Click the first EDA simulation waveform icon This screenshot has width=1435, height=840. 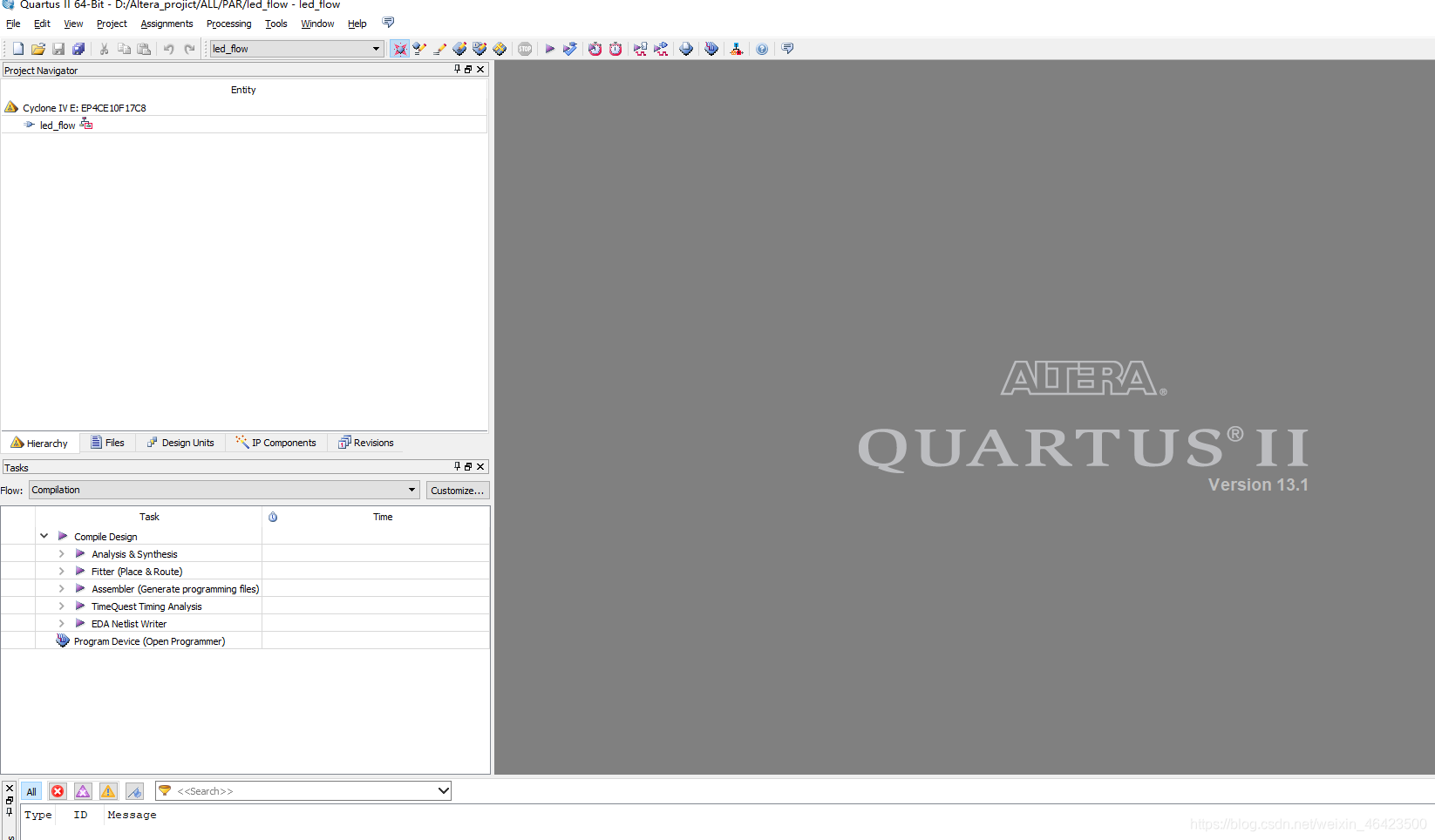click(x=641, y=49)
